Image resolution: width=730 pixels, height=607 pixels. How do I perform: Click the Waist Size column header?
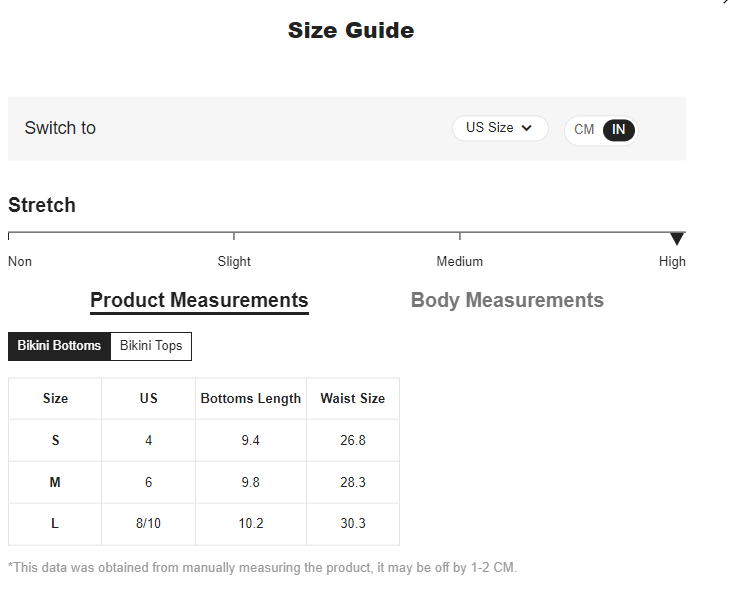(x=353, y=398)
